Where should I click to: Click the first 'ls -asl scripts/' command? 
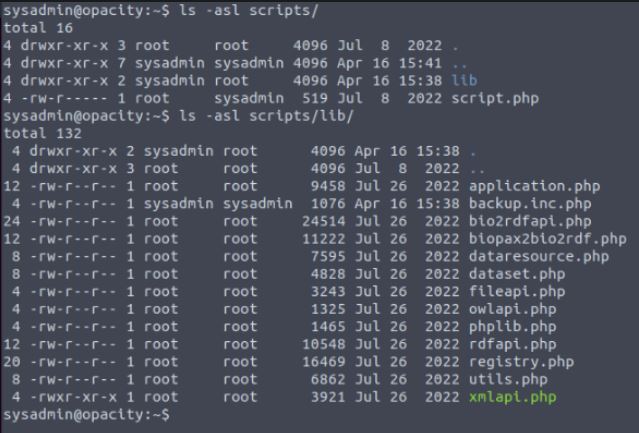click(x=249, y=10)
